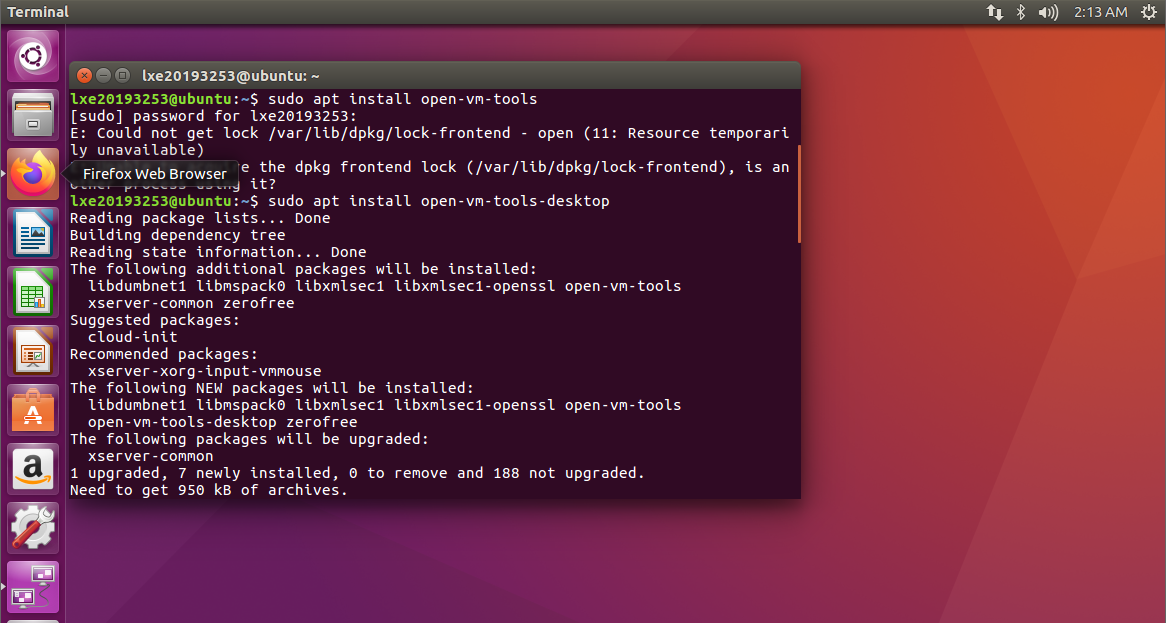The image size is (1166, 623).
Task: Click the 'Need to get 950 kB' line
Action: [209, 490]
